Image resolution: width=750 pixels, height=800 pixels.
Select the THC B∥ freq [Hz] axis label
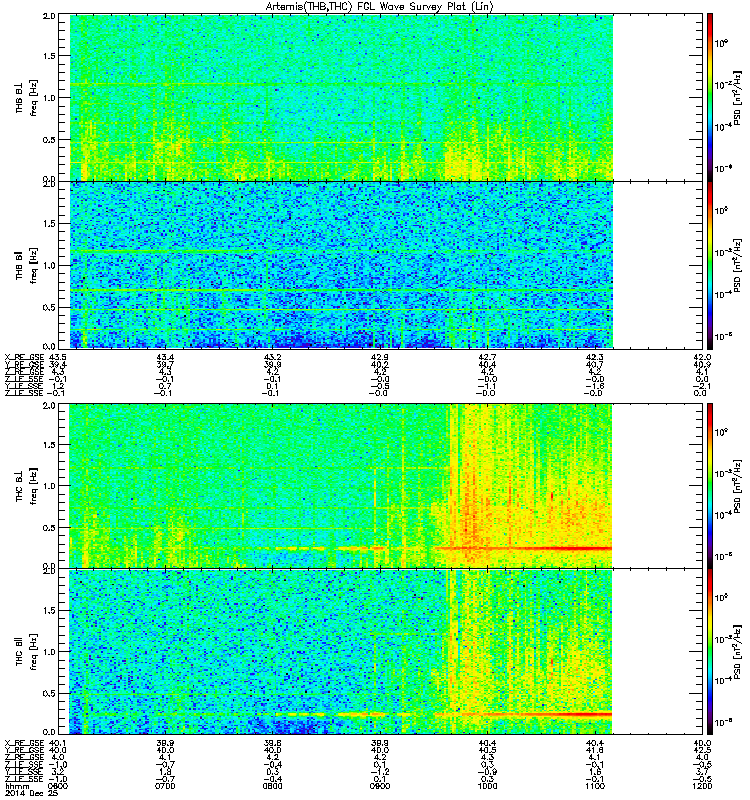click(26, 652)
